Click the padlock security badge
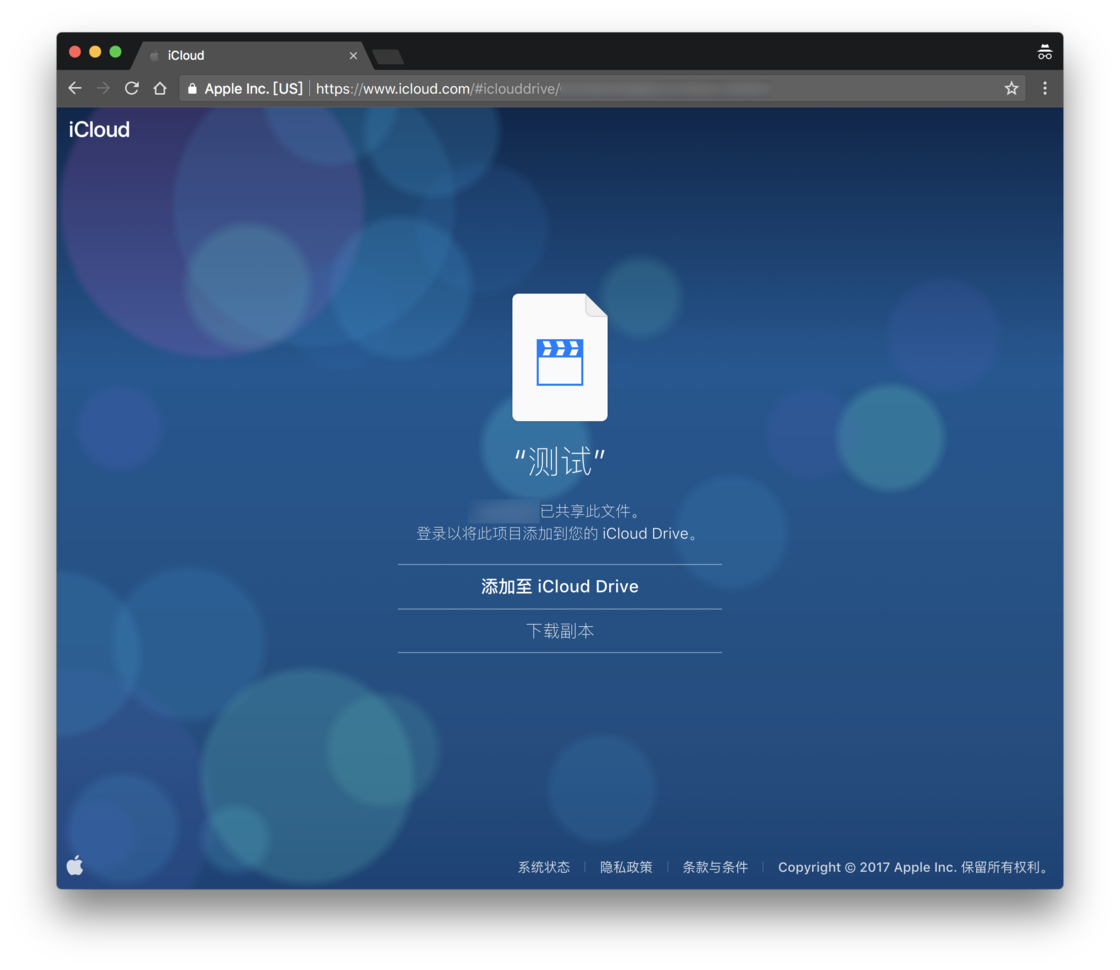The image size is (1120, 970). point(191,88)
